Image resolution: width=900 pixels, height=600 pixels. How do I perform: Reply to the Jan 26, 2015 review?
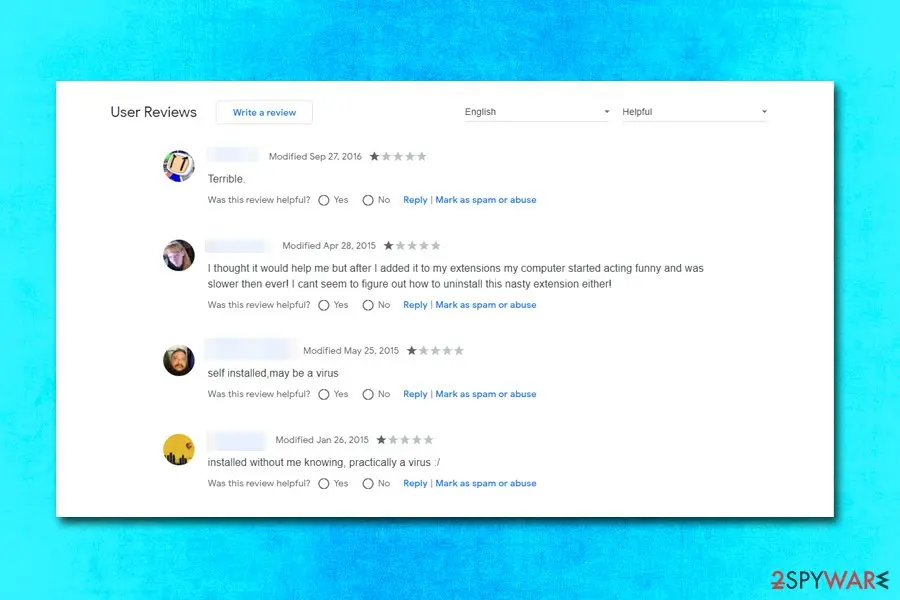pyautogui.click(x=415, y=483)
